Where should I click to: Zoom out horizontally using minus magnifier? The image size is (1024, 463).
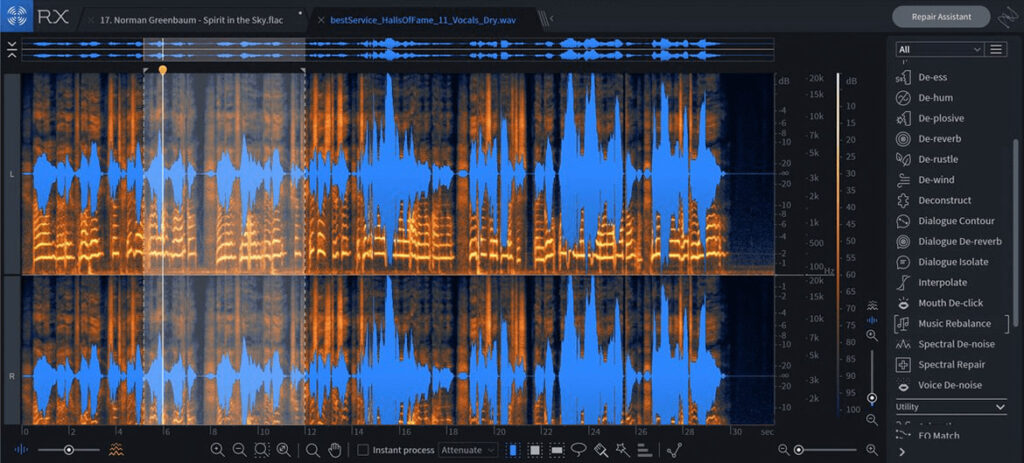pos(239,450)
